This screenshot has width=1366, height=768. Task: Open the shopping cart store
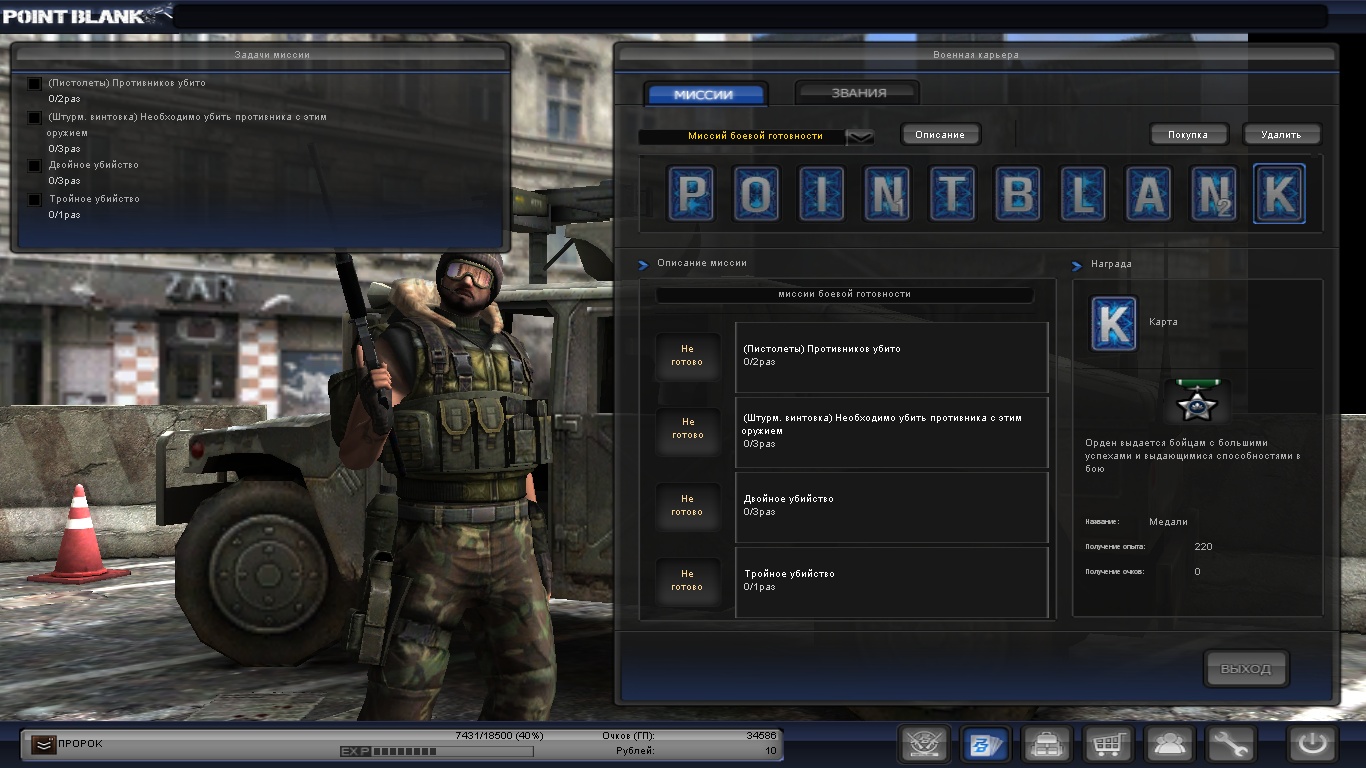1108,744
